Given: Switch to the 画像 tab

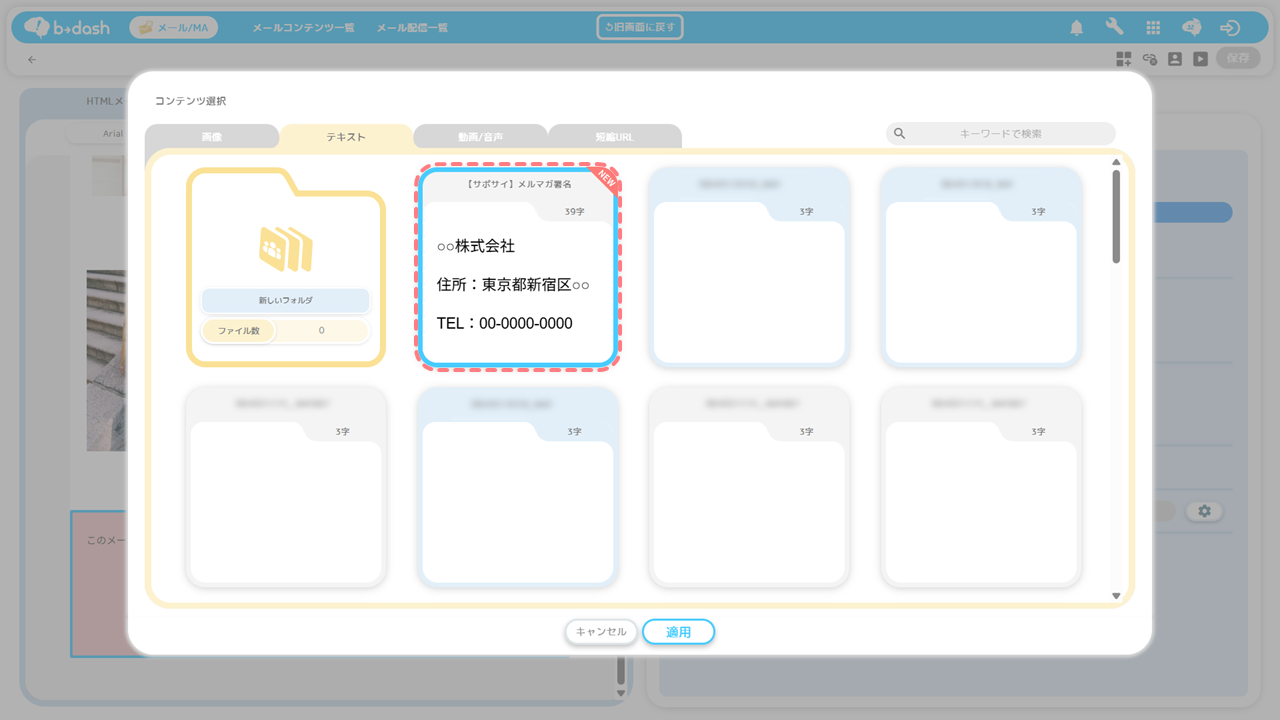Looking at the screenshot, I should click(x=212, y=137).
